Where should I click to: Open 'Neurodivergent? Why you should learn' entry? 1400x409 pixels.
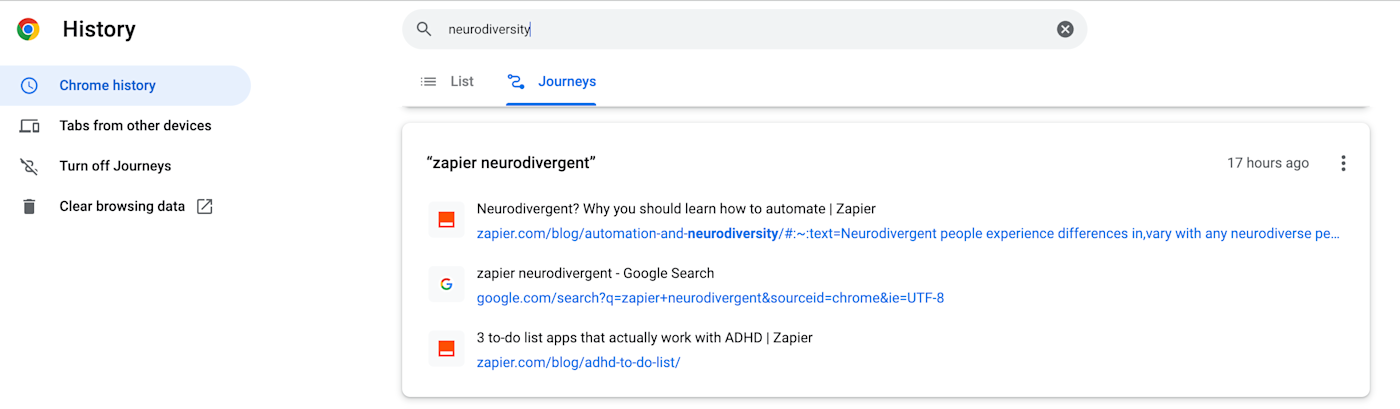point(676,209)
